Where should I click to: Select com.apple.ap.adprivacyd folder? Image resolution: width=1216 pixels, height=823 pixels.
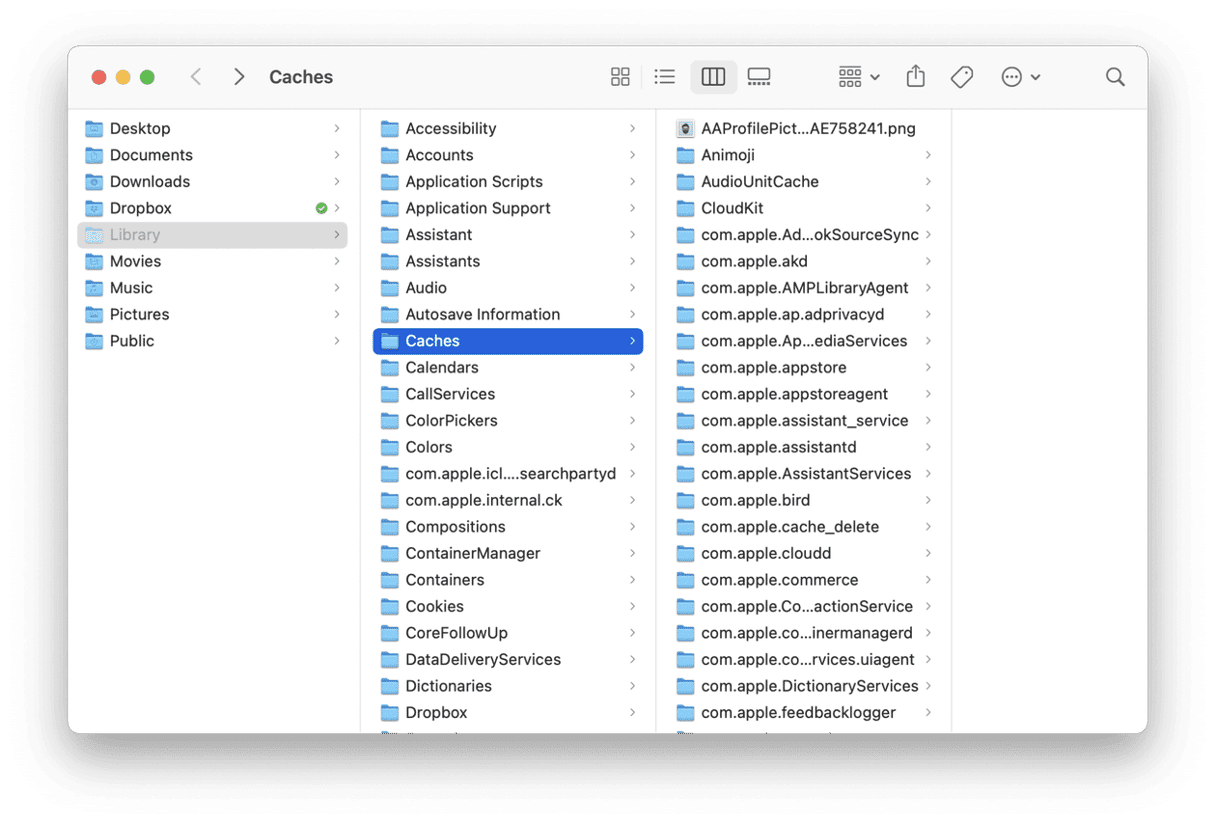804,314
